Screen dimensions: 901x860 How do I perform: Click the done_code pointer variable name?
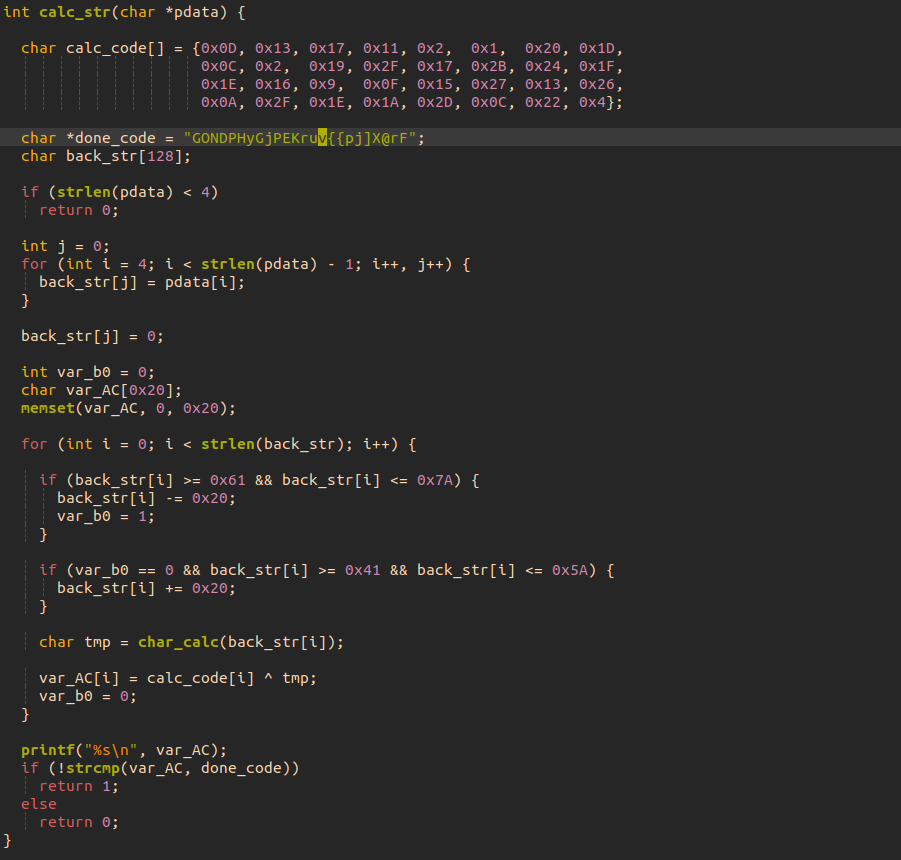click(x=115, y=138)
